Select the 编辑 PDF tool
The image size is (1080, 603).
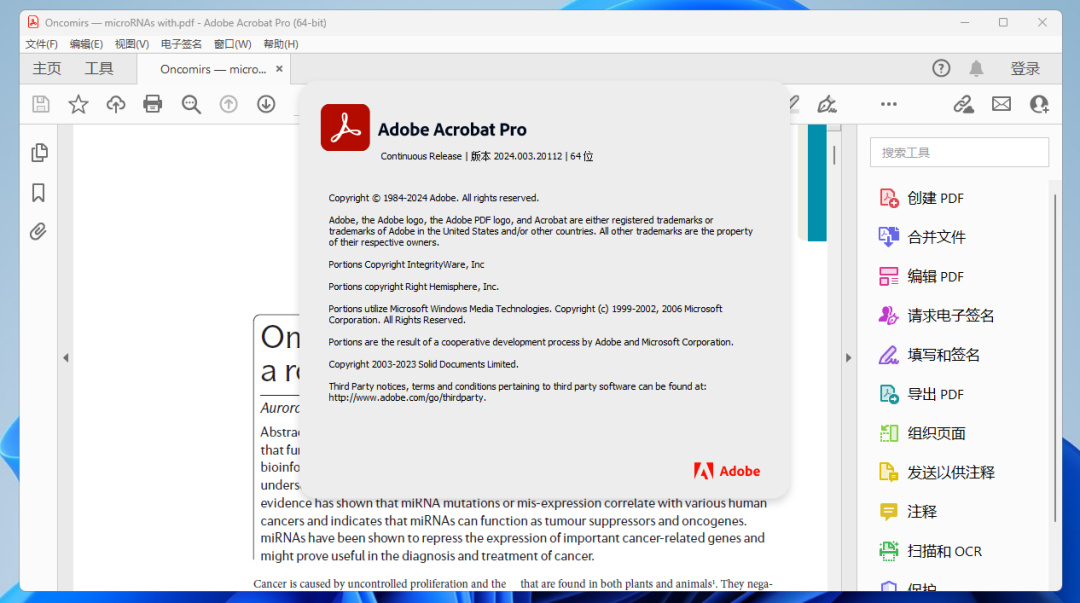tap(922, 276)
